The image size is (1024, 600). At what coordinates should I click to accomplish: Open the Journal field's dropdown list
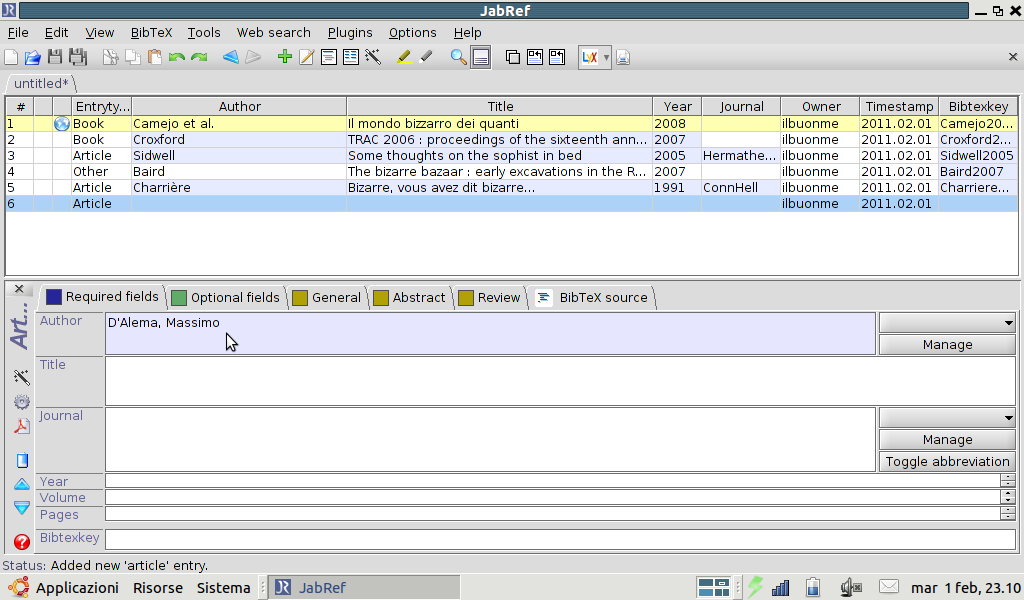pyautogui.click(x=947, y=418)
